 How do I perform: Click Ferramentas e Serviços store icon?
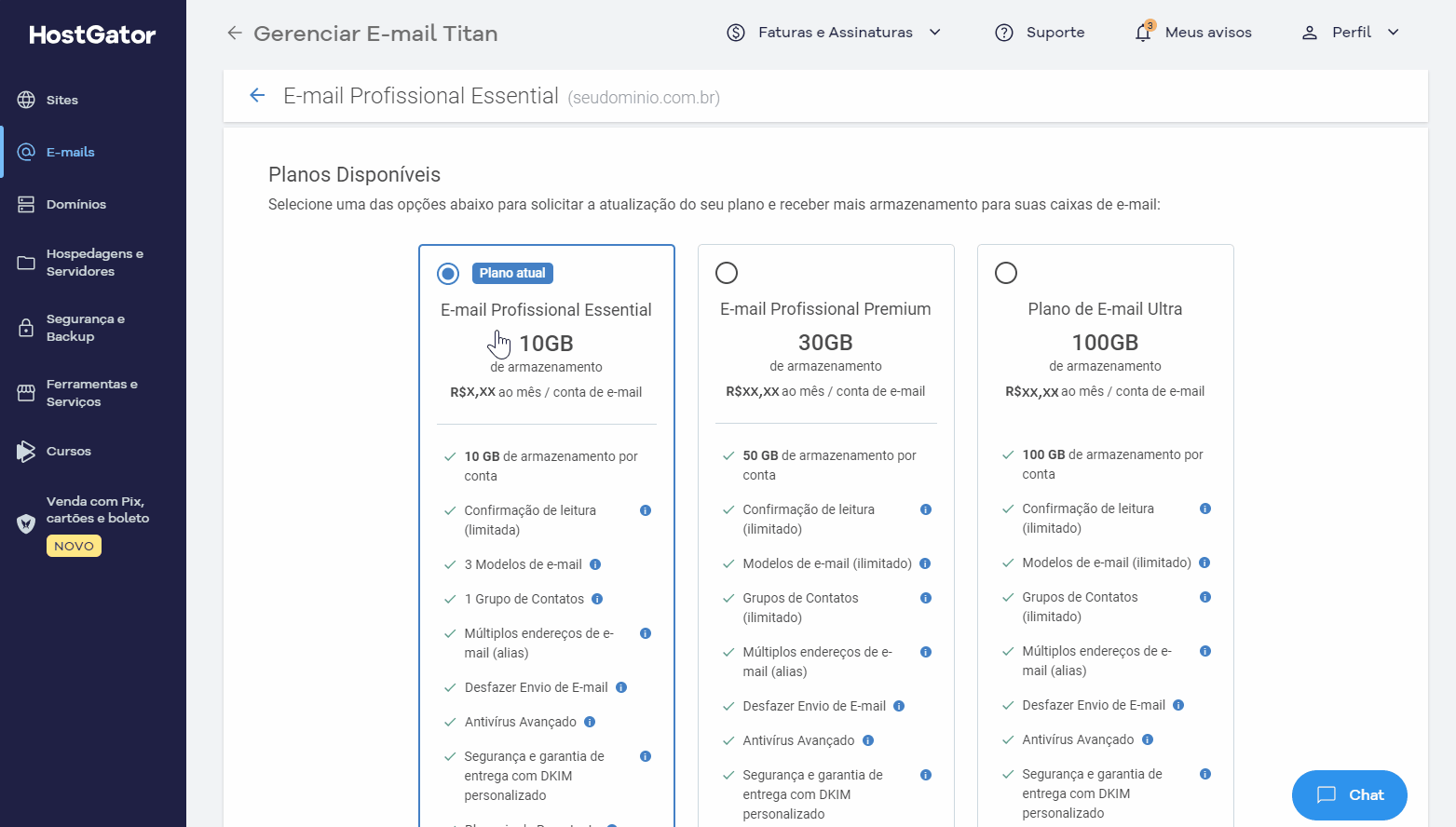[26, 393]
